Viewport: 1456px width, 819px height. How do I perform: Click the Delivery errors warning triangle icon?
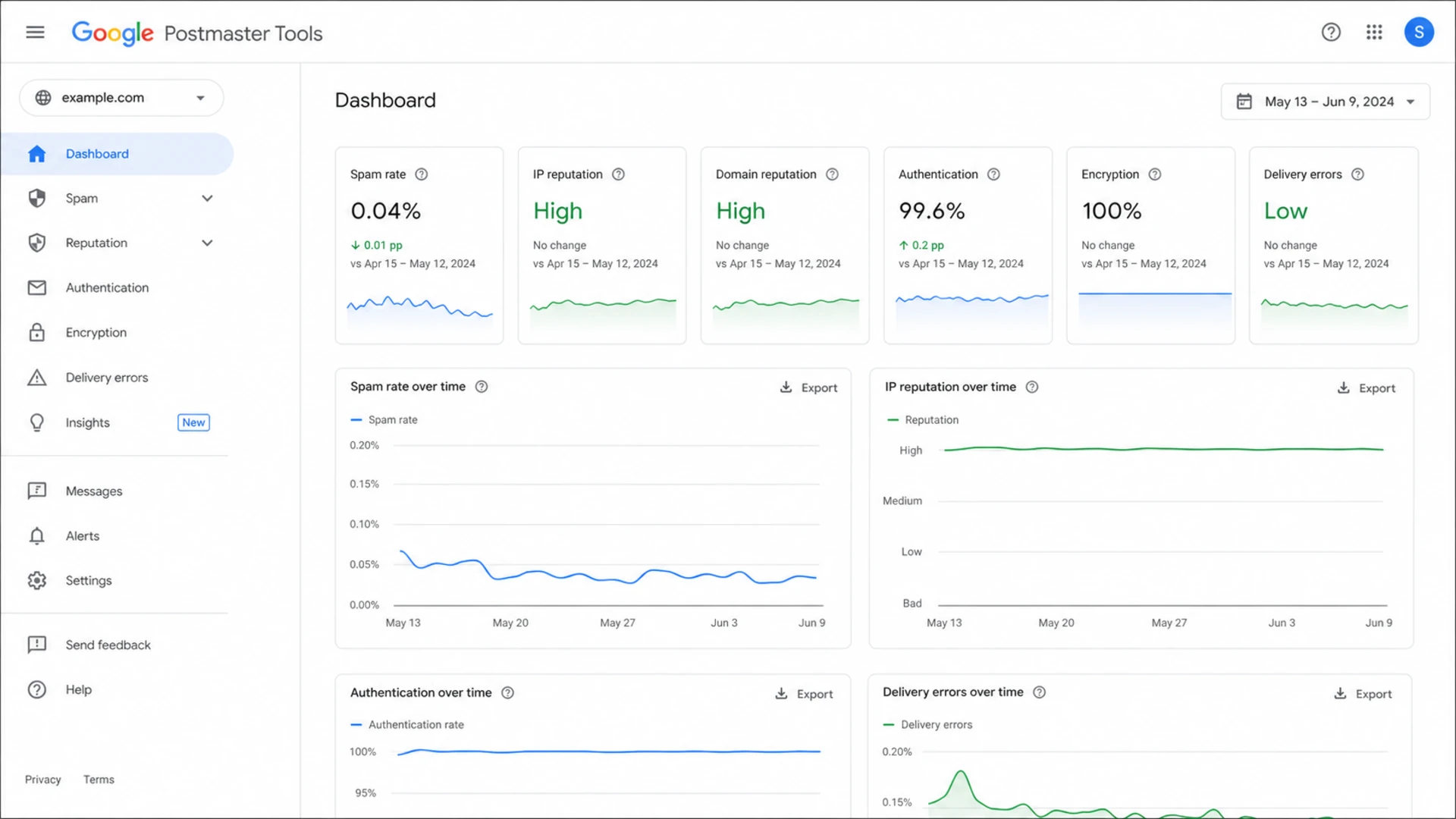(36, 378)
